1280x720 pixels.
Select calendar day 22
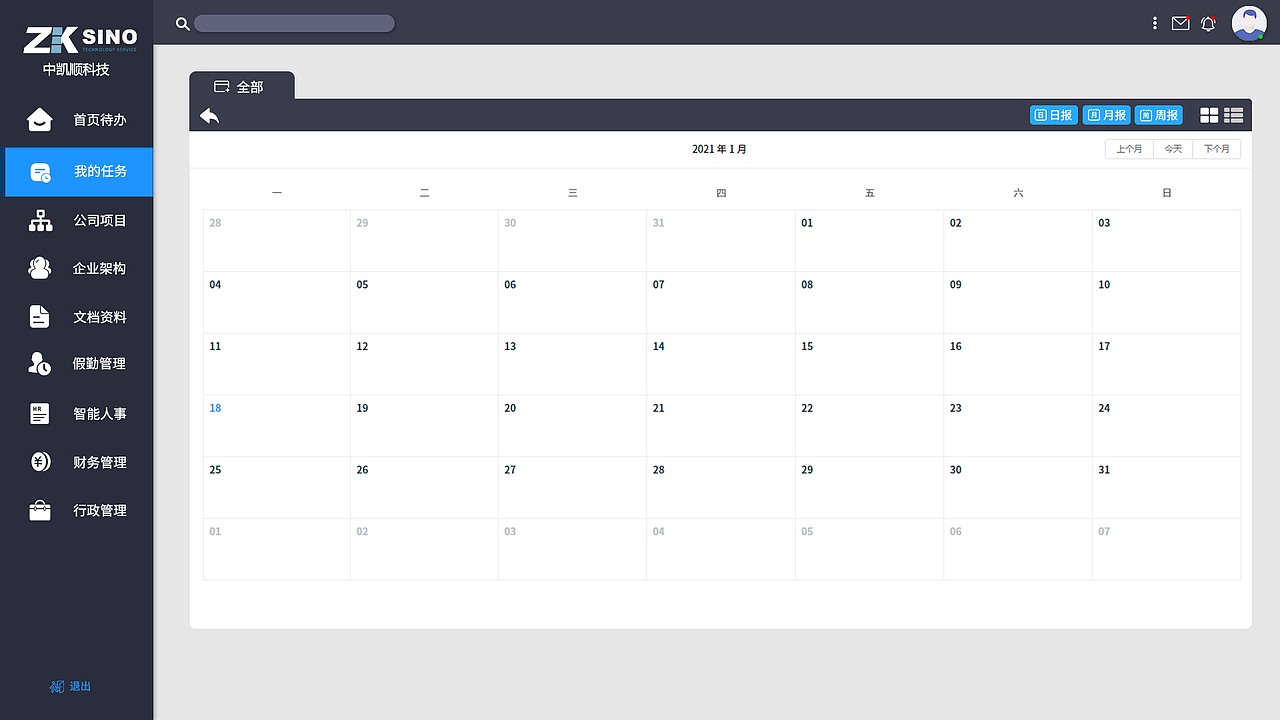869,426
